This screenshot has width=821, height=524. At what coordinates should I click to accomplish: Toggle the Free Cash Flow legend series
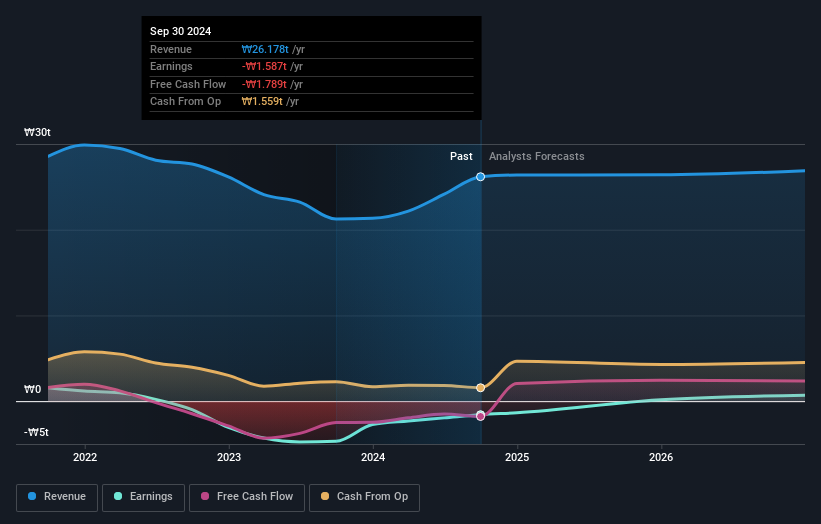[x=247, y=497]
